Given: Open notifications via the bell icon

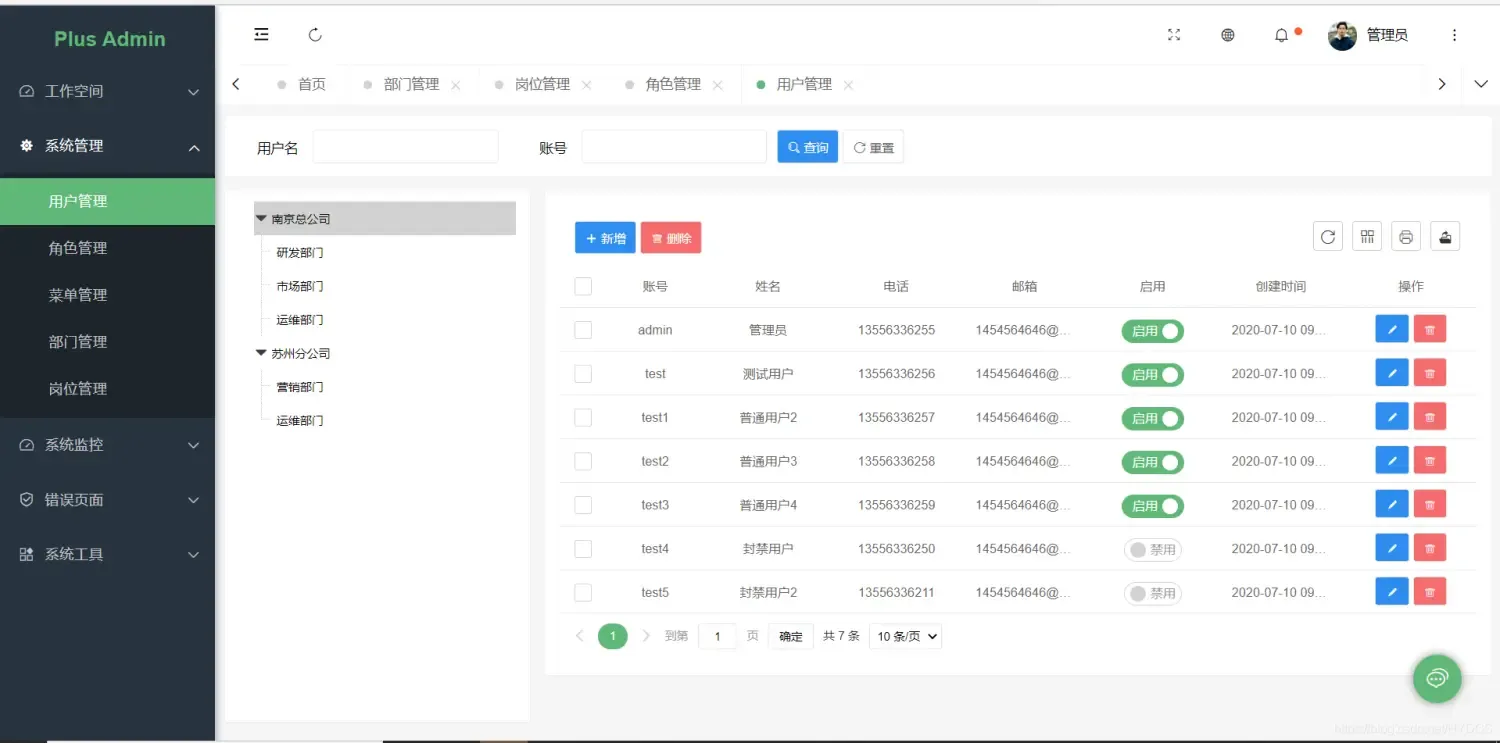Looking at the screenshot, I should (x=1281, y=34).
